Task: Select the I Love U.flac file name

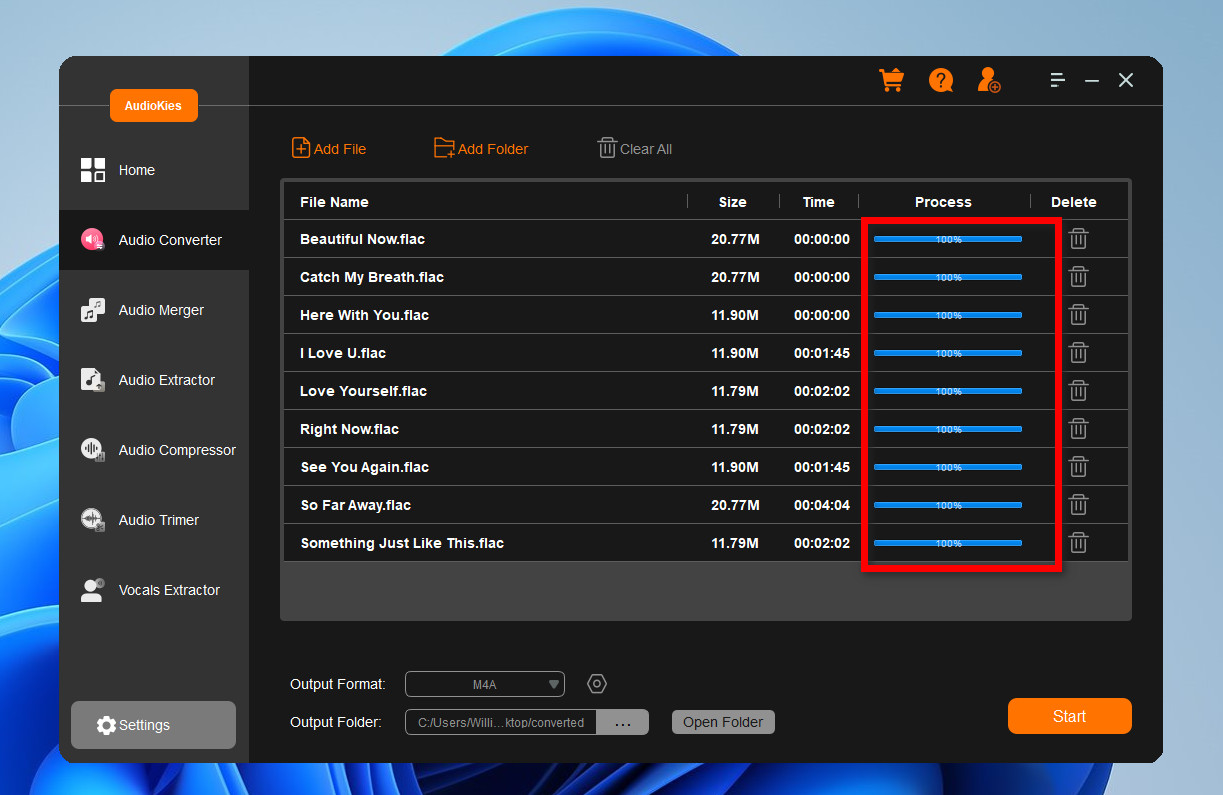Action: pyautogui.click(x=343, y=353)
